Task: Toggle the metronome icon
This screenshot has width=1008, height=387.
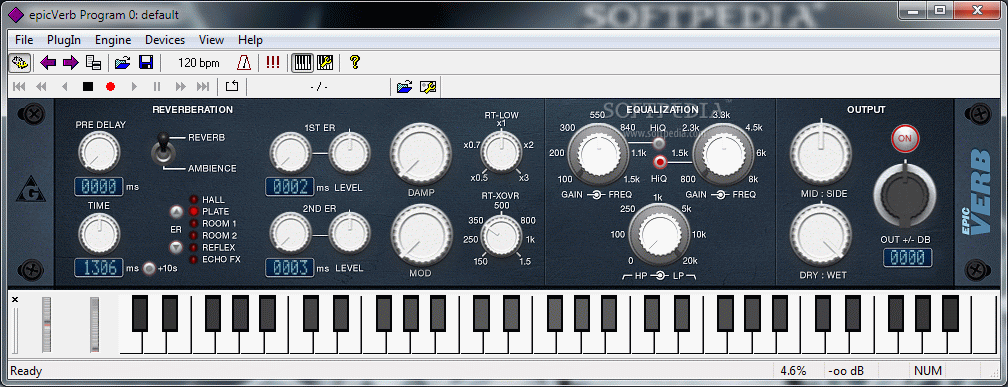Action: point(245,62)
